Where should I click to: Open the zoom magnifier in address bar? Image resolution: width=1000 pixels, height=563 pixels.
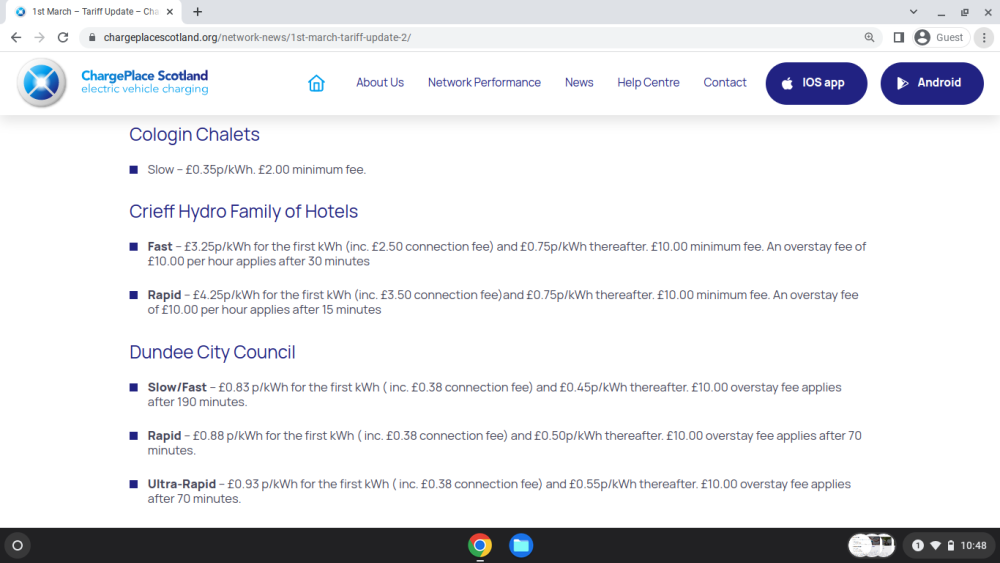pyautogui.click(x=869, y=38)
